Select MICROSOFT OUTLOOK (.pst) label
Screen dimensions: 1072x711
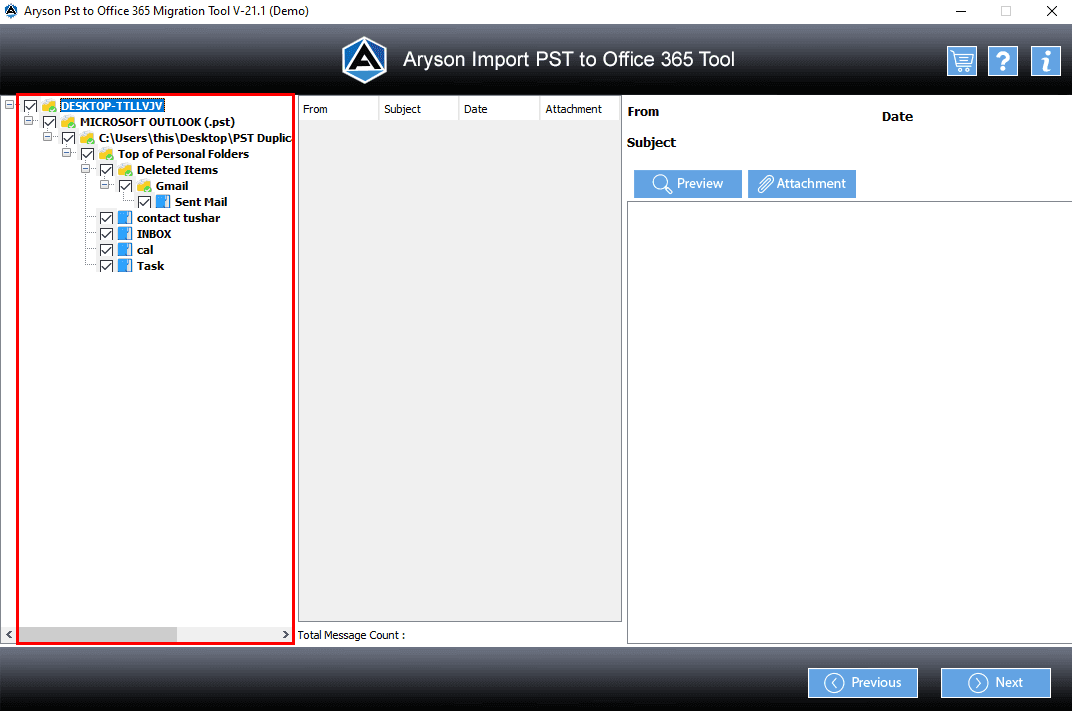tap(157, 122)
